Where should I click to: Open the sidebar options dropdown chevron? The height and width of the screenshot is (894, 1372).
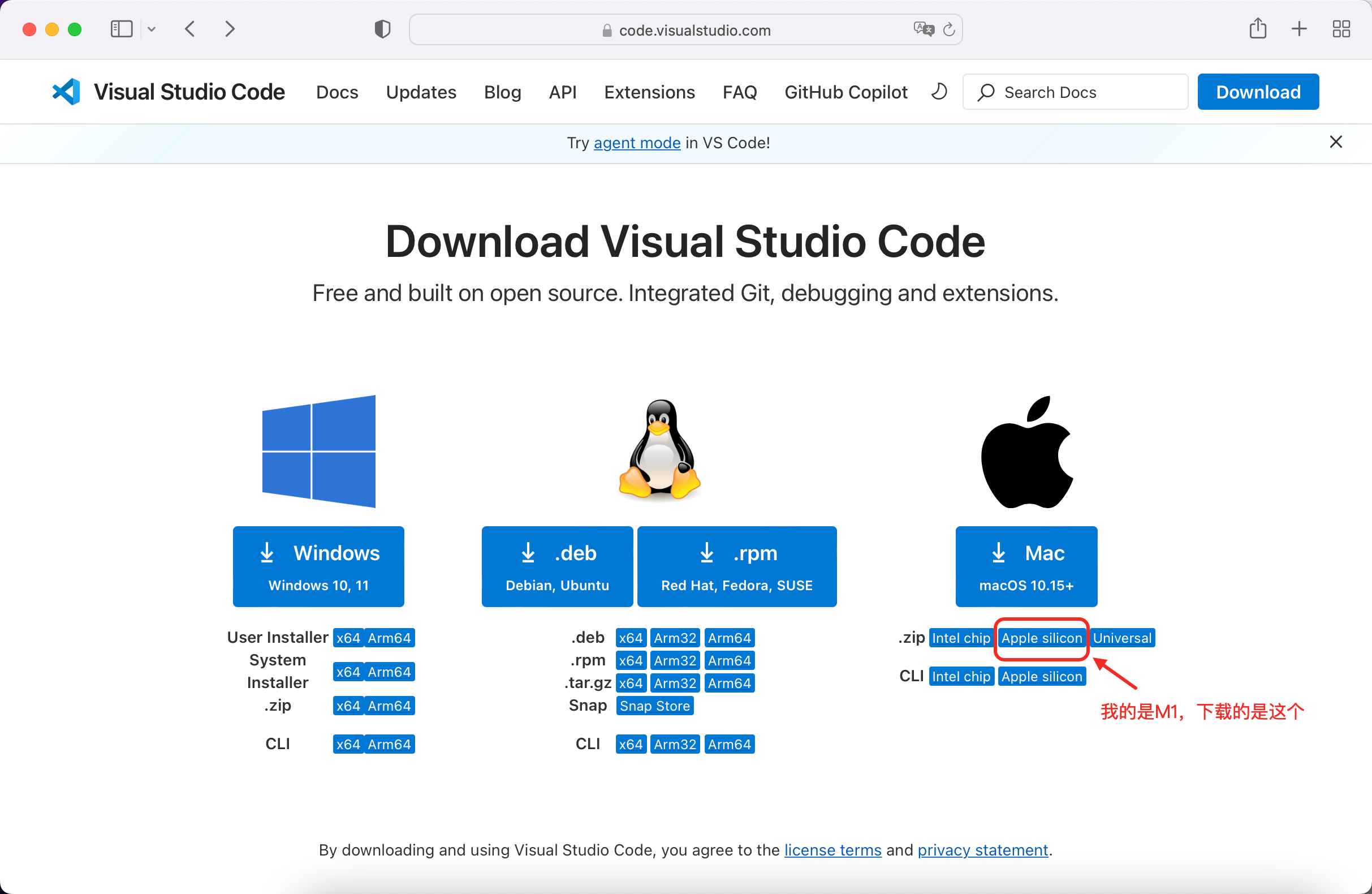[x=152, y=29]
